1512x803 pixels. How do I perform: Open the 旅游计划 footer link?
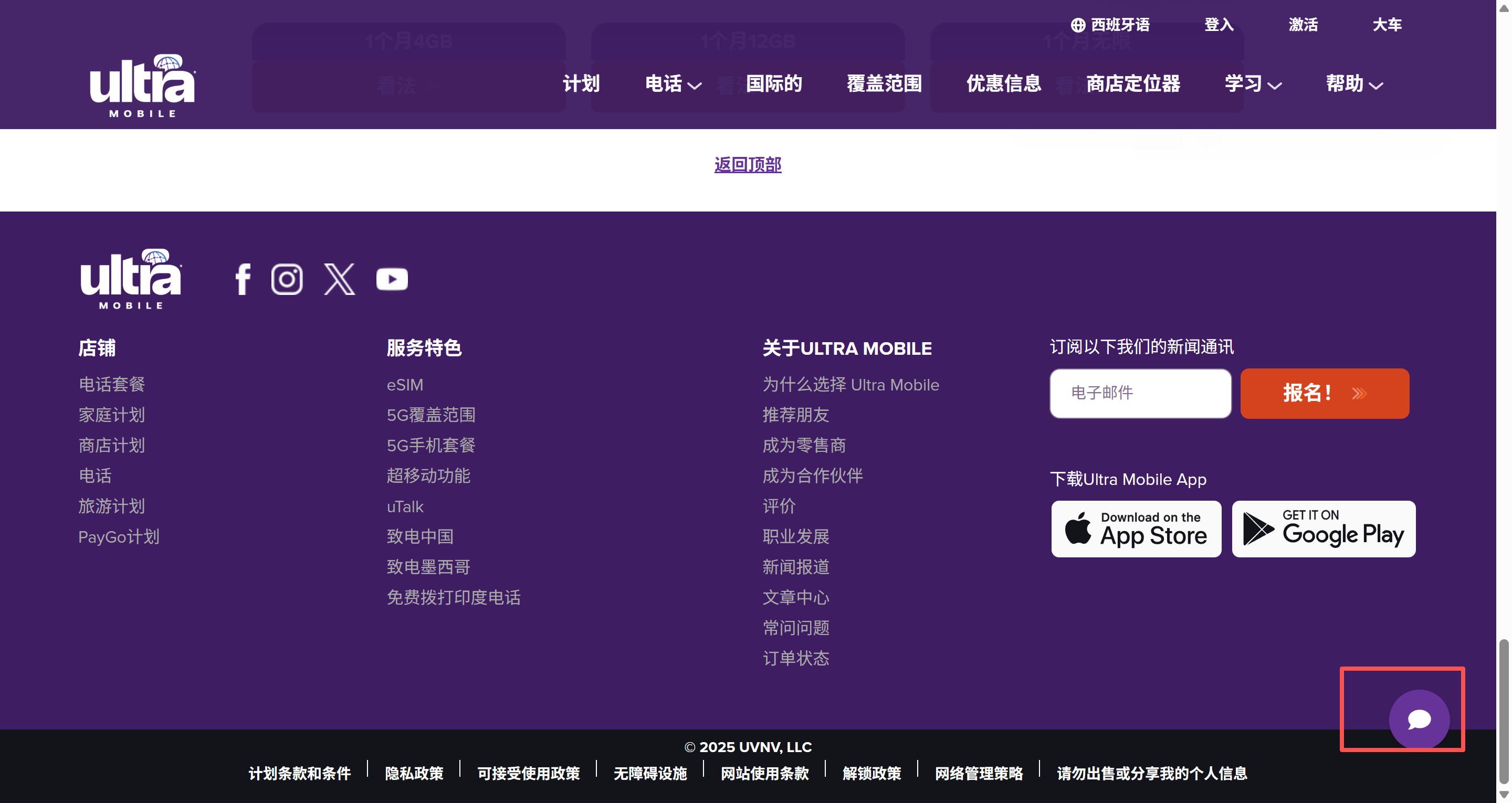pos(112,506)
